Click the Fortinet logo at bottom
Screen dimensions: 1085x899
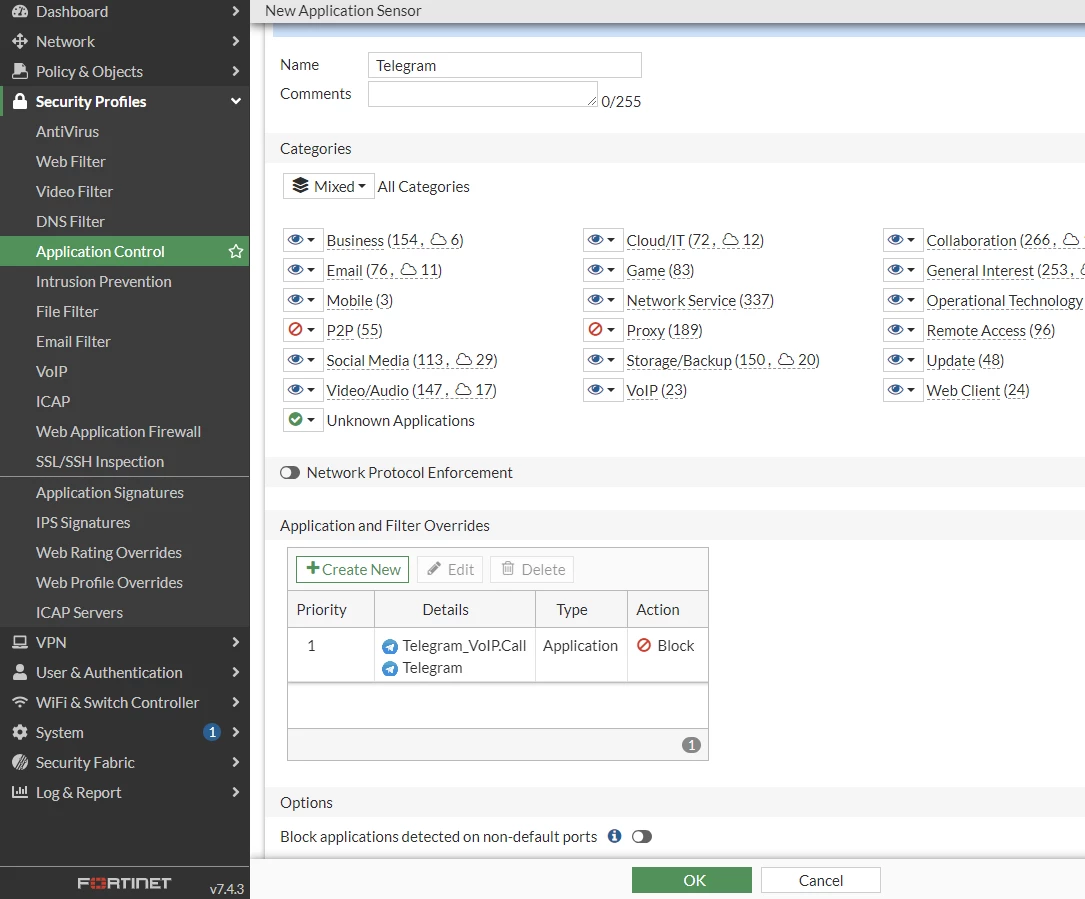124,883
